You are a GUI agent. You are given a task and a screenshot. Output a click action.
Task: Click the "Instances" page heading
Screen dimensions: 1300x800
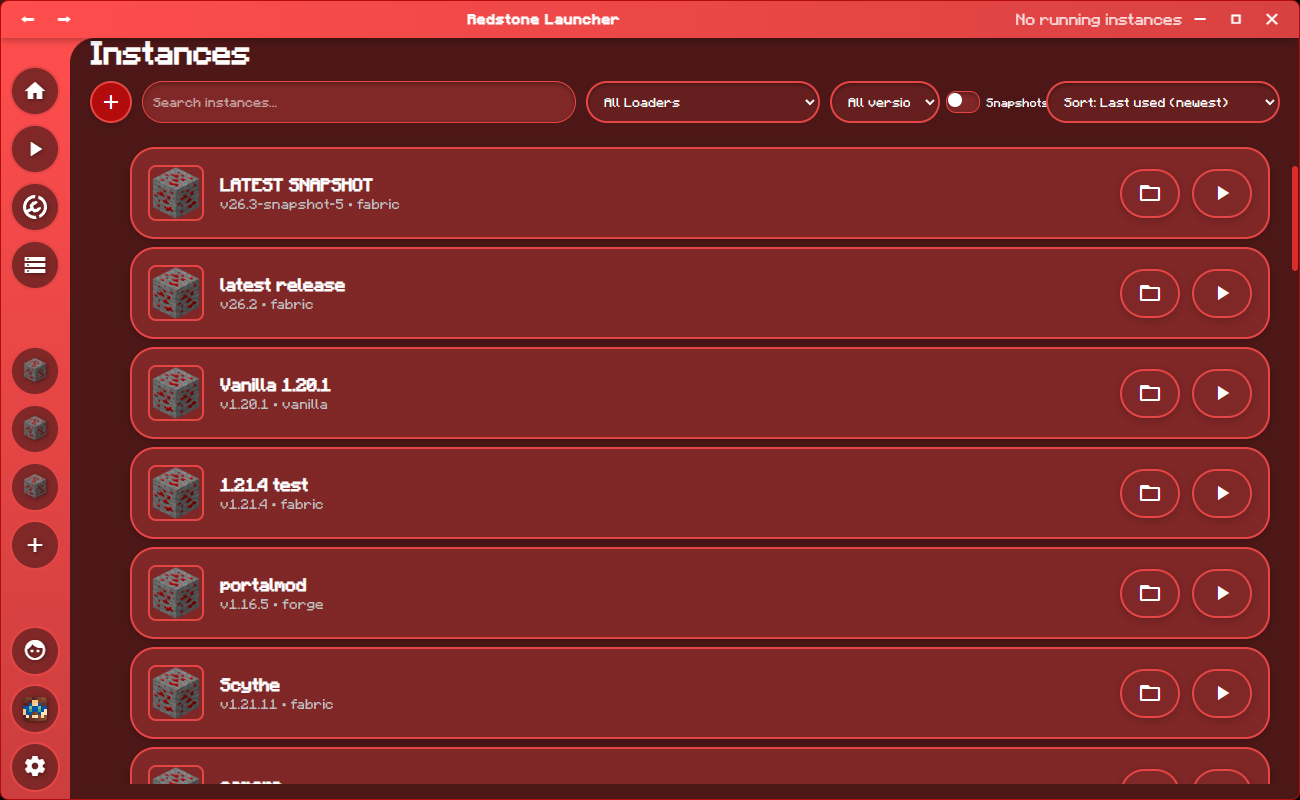pos(170,53)
